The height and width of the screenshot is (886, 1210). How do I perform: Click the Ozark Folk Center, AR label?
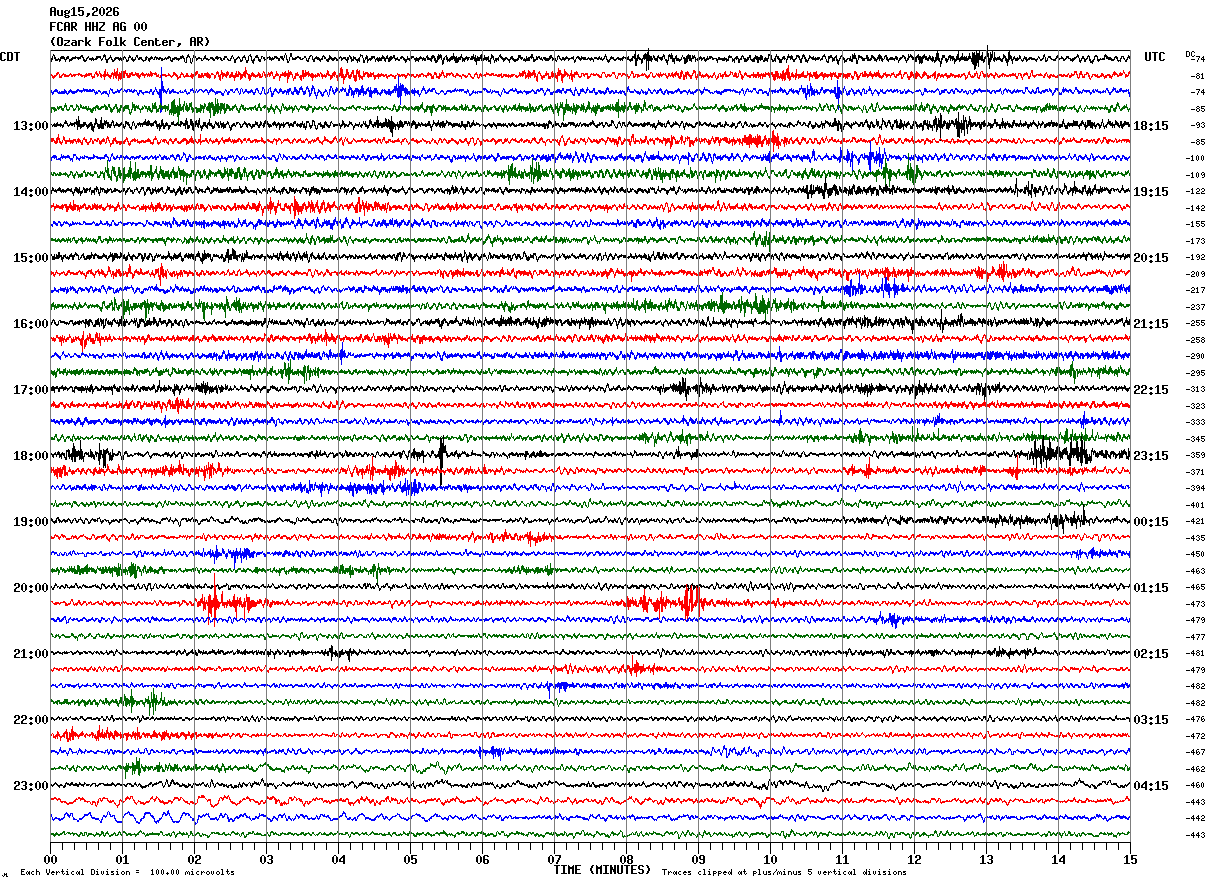tap(130, 42)
